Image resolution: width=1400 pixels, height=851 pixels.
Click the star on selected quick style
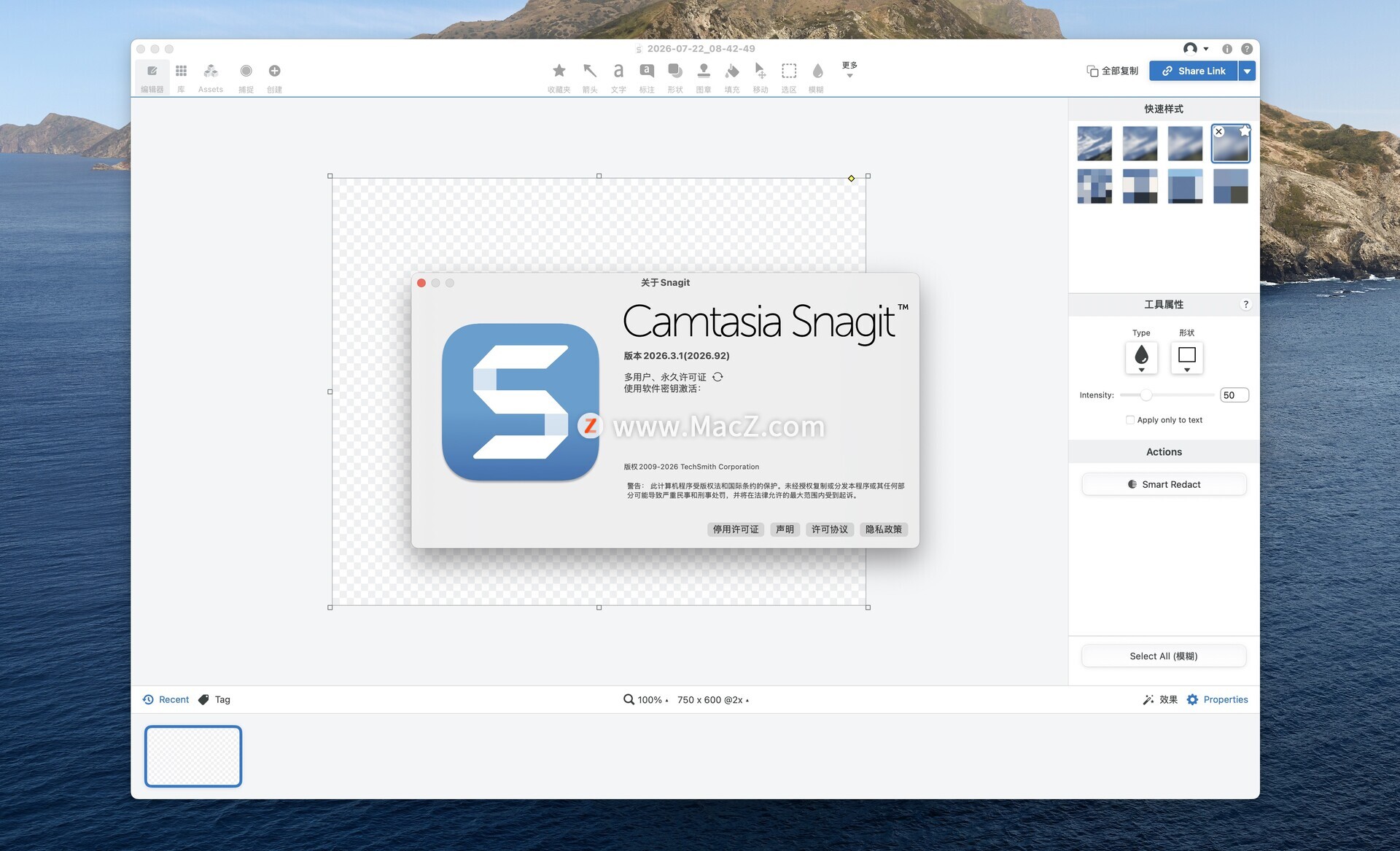(x=1245, y=131)
